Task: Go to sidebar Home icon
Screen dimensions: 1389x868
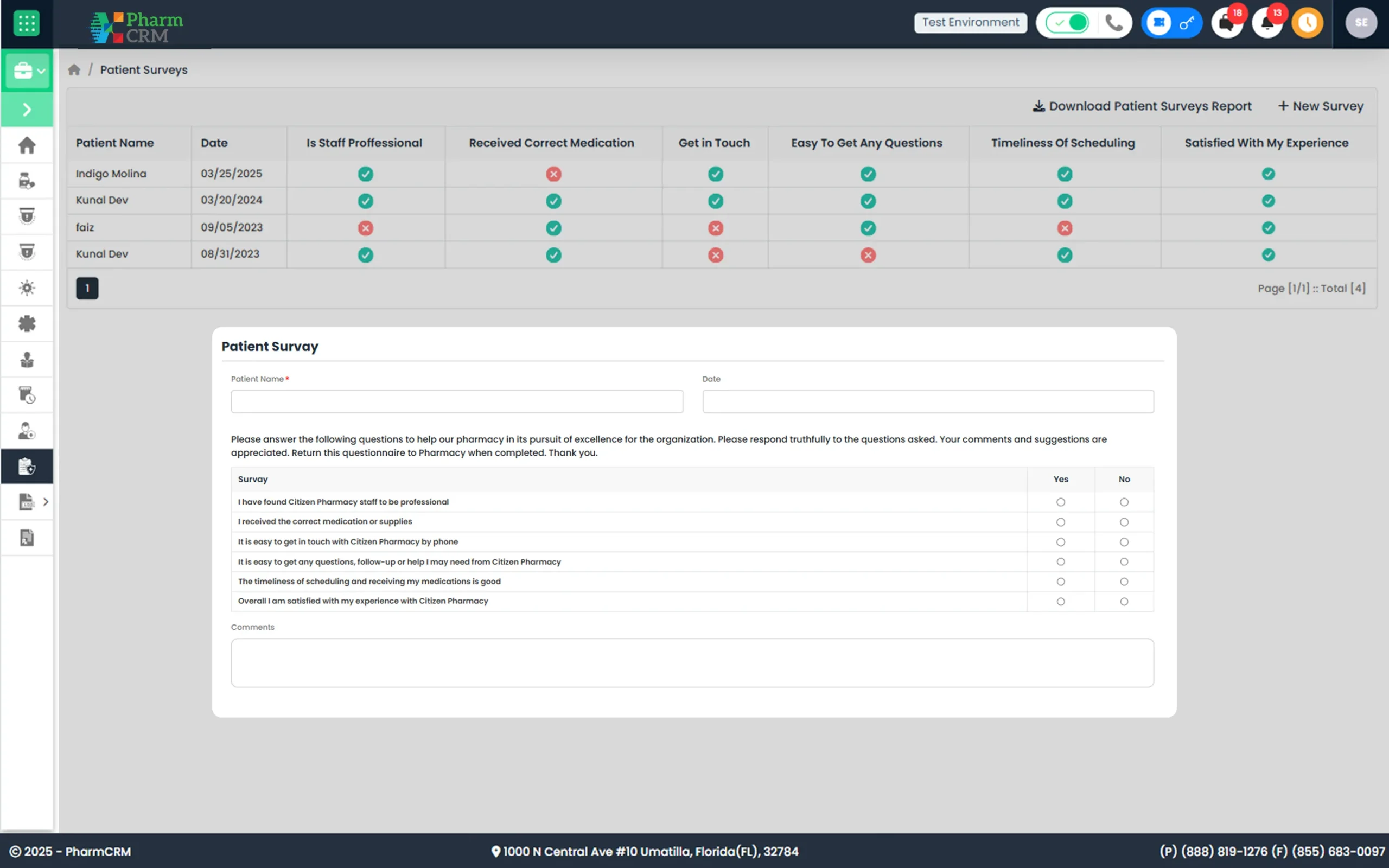Action: coord(27,145)
